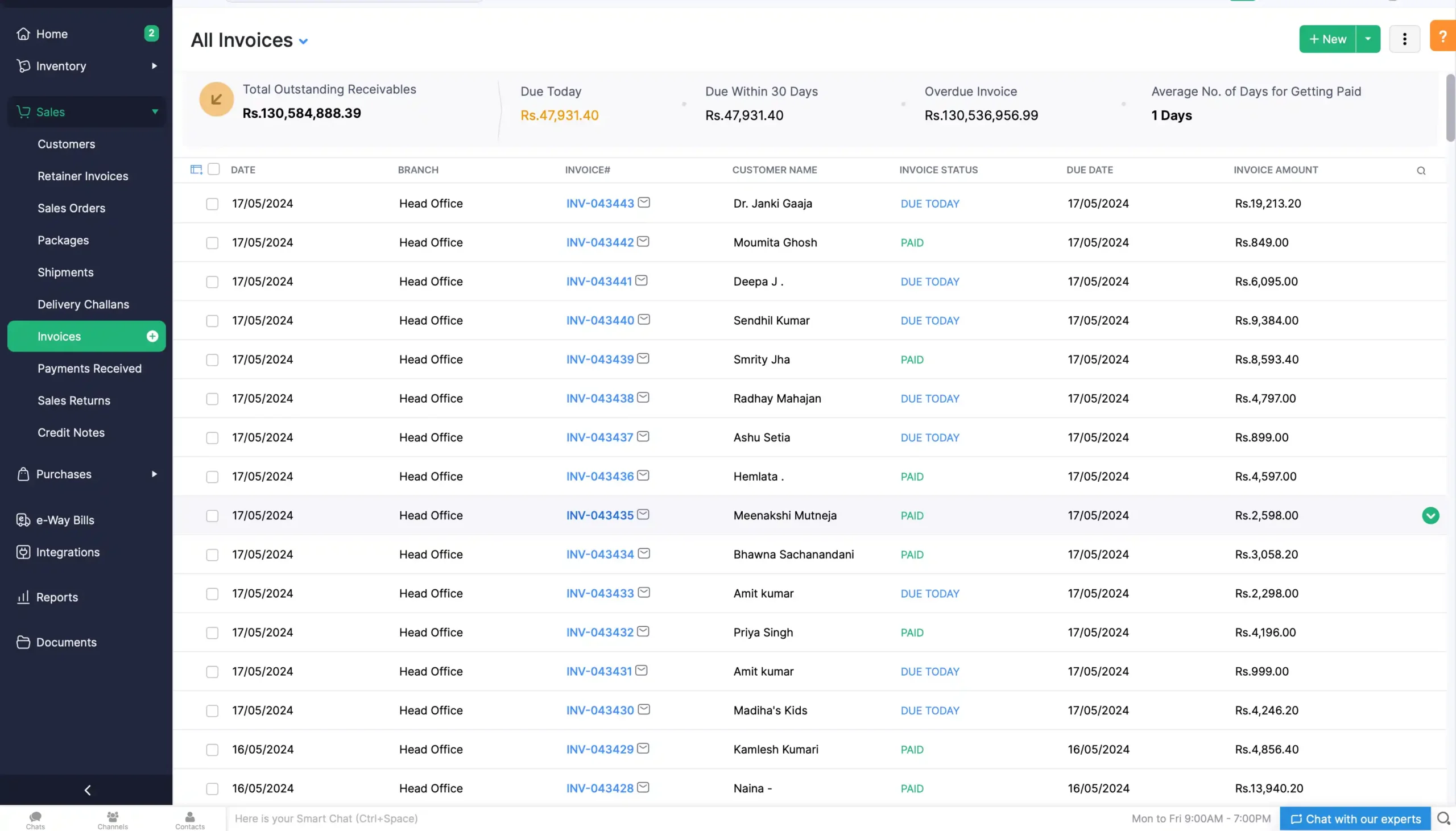Open Delivery Challans menu item
Image resolution: width=1456 pixels, height=831 pixels.
point(83,304)
